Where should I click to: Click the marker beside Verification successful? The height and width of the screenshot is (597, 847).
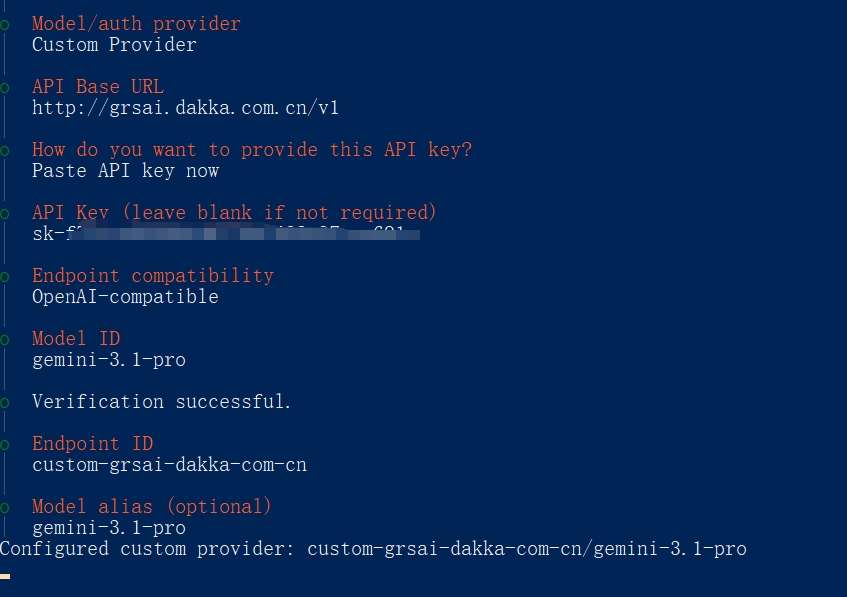pos(4,402)
